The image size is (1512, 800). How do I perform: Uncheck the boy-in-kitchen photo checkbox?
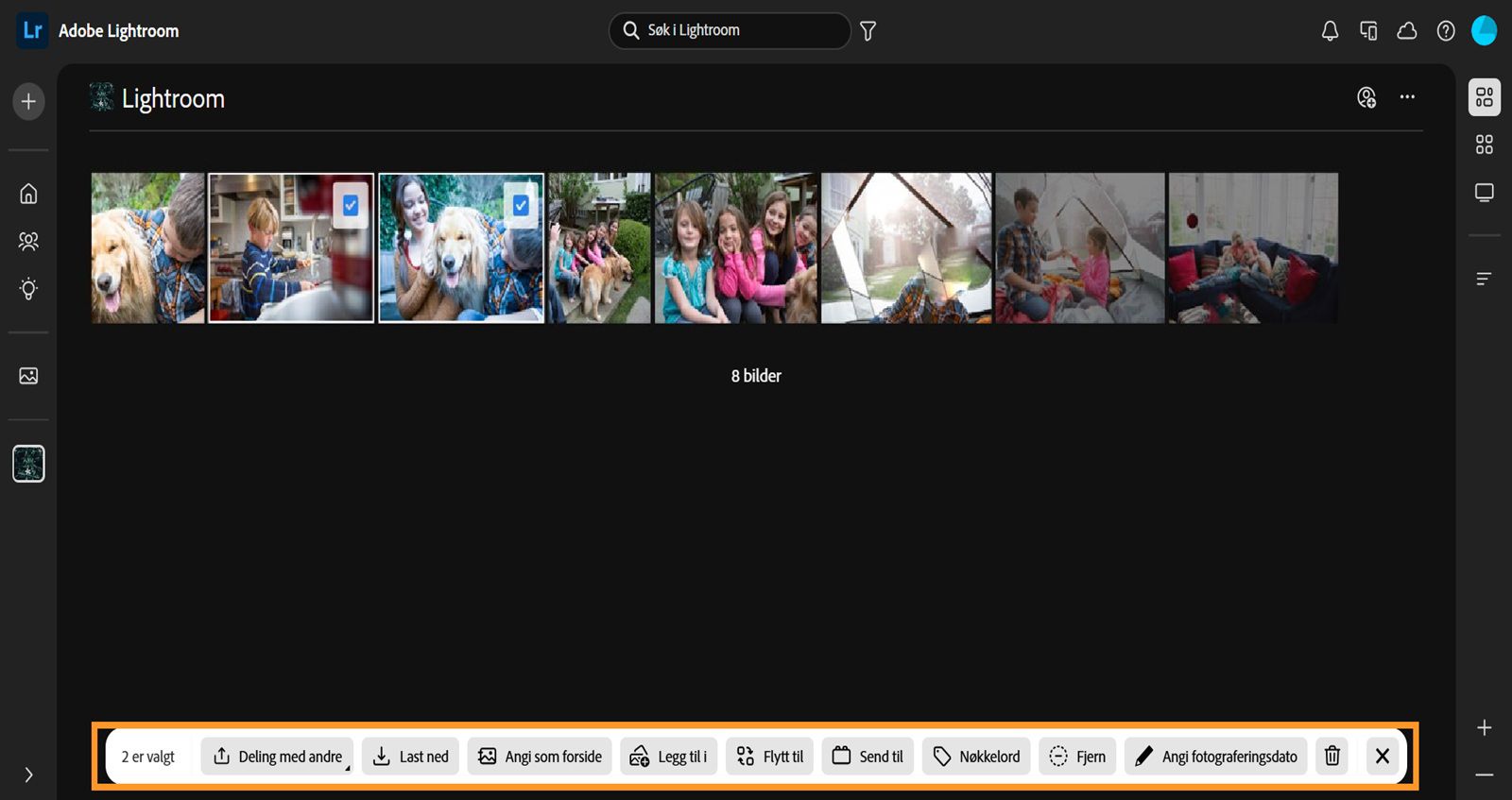351,205
